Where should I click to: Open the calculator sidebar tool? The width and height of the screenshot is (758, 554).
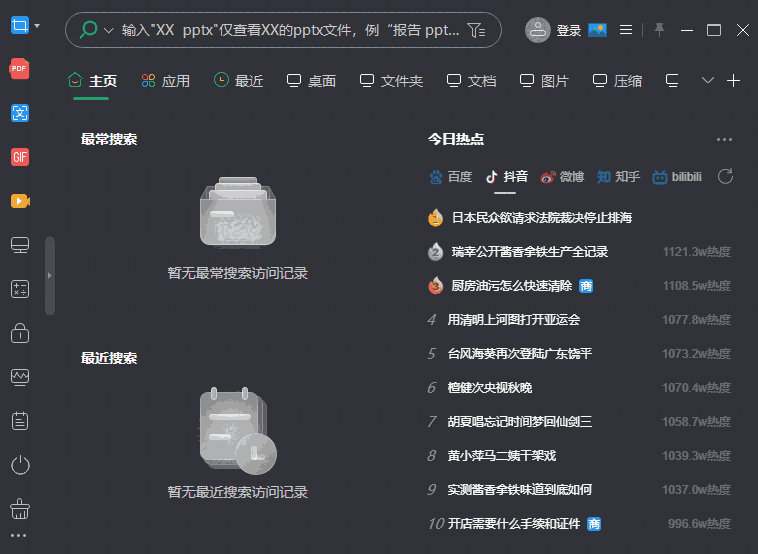point(20,289)
